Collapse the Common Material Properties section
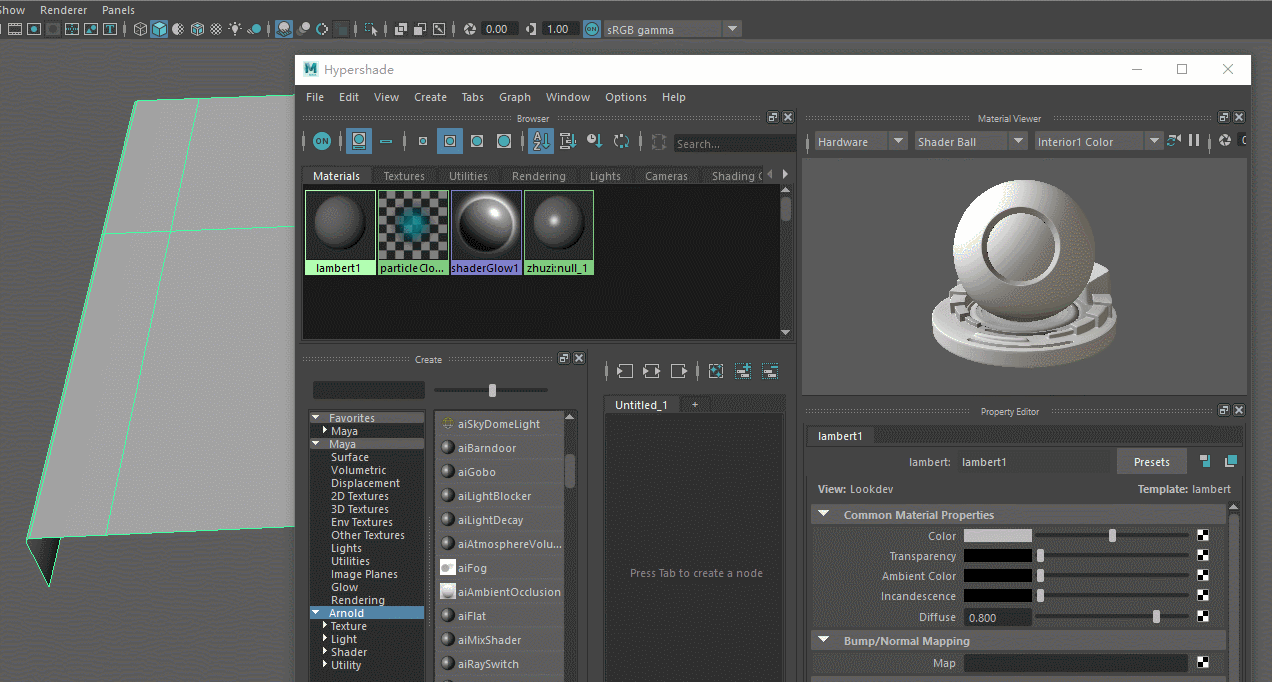The image size is (1272, 682). [x=824, y=514]
